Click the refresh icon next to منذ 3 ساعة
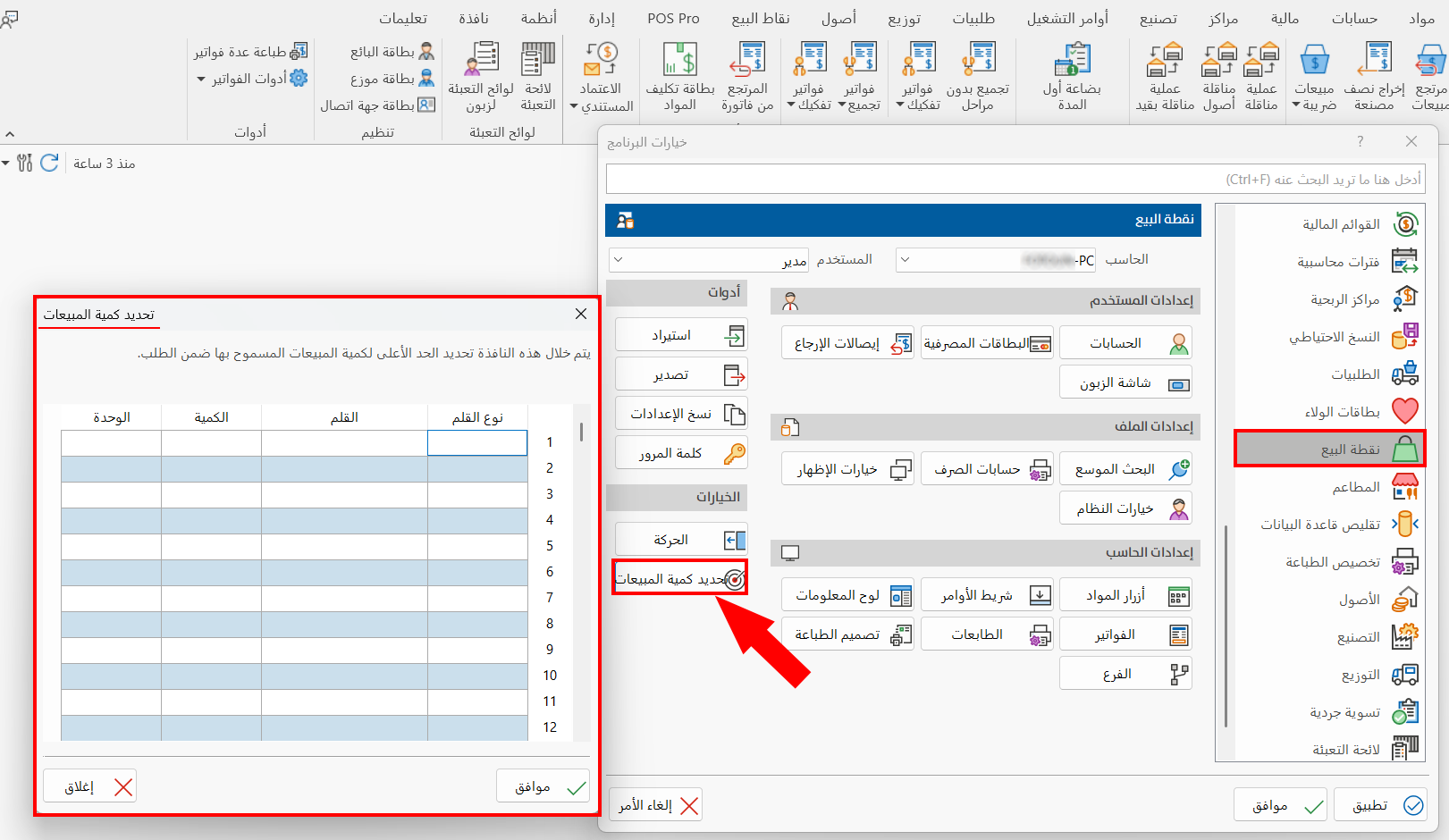This screenshot has height=840, width=1449. 49,163
